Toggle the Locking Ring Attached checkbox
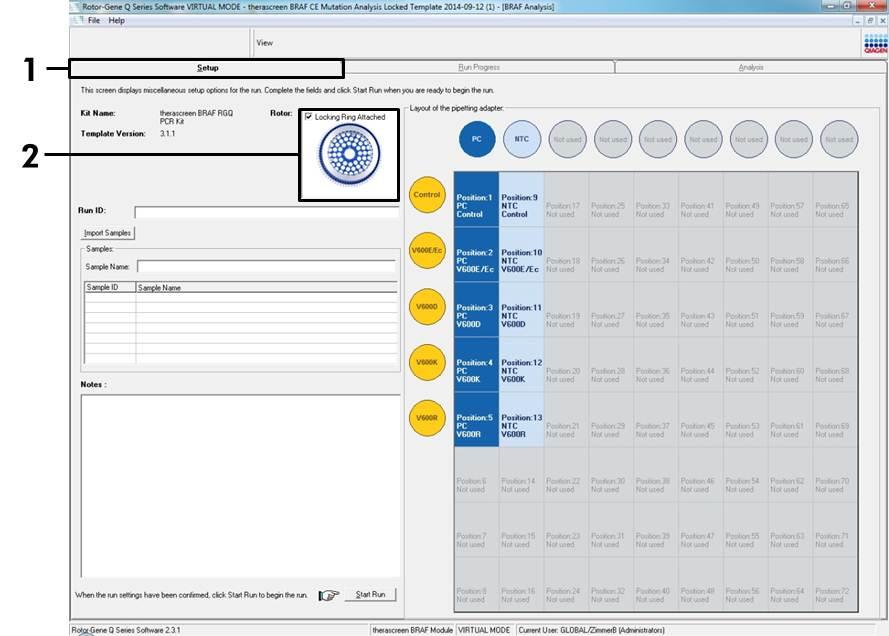 [308, 116]
